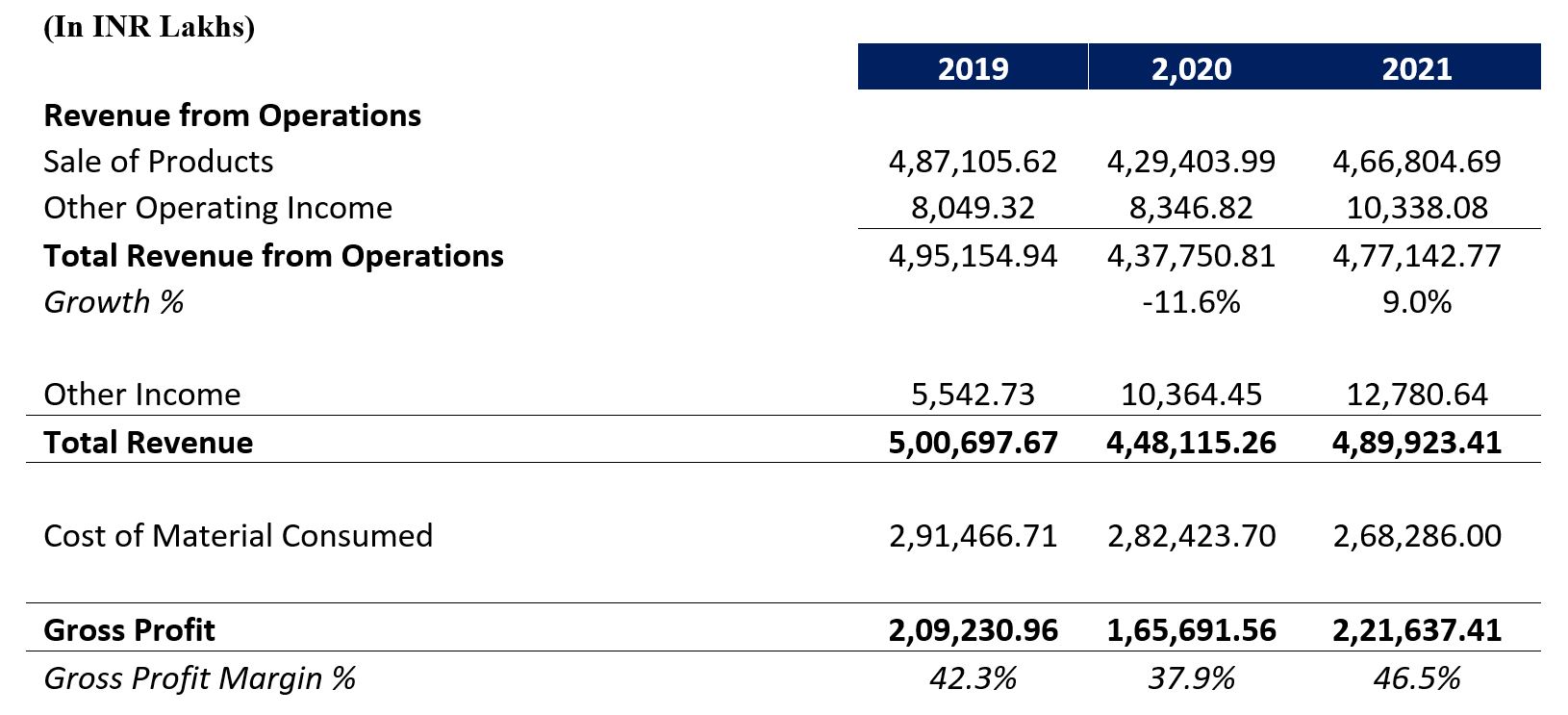The height and width of the screenshot is (715, 1568).
Task: Select the 2021 Other Operating Income value
Action: [x=1416, y=208]
